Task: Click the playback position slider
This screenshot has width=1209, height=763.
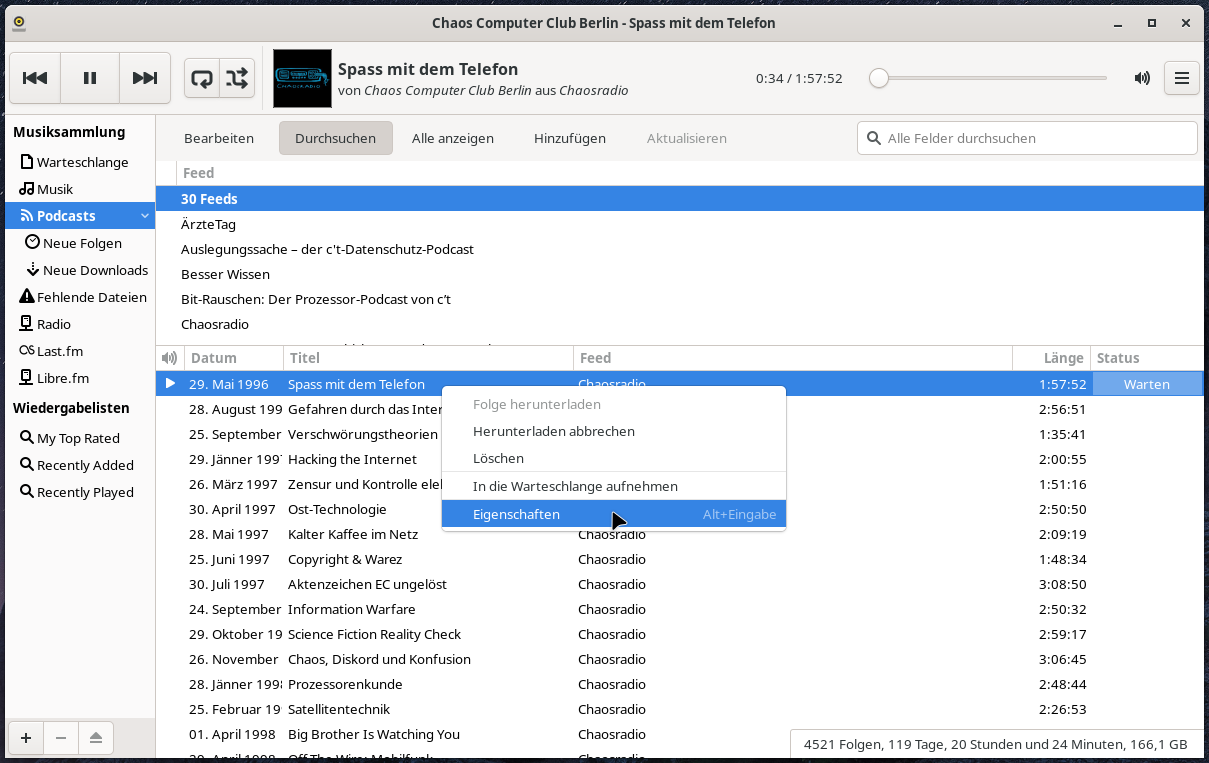Action: (990, 78)
